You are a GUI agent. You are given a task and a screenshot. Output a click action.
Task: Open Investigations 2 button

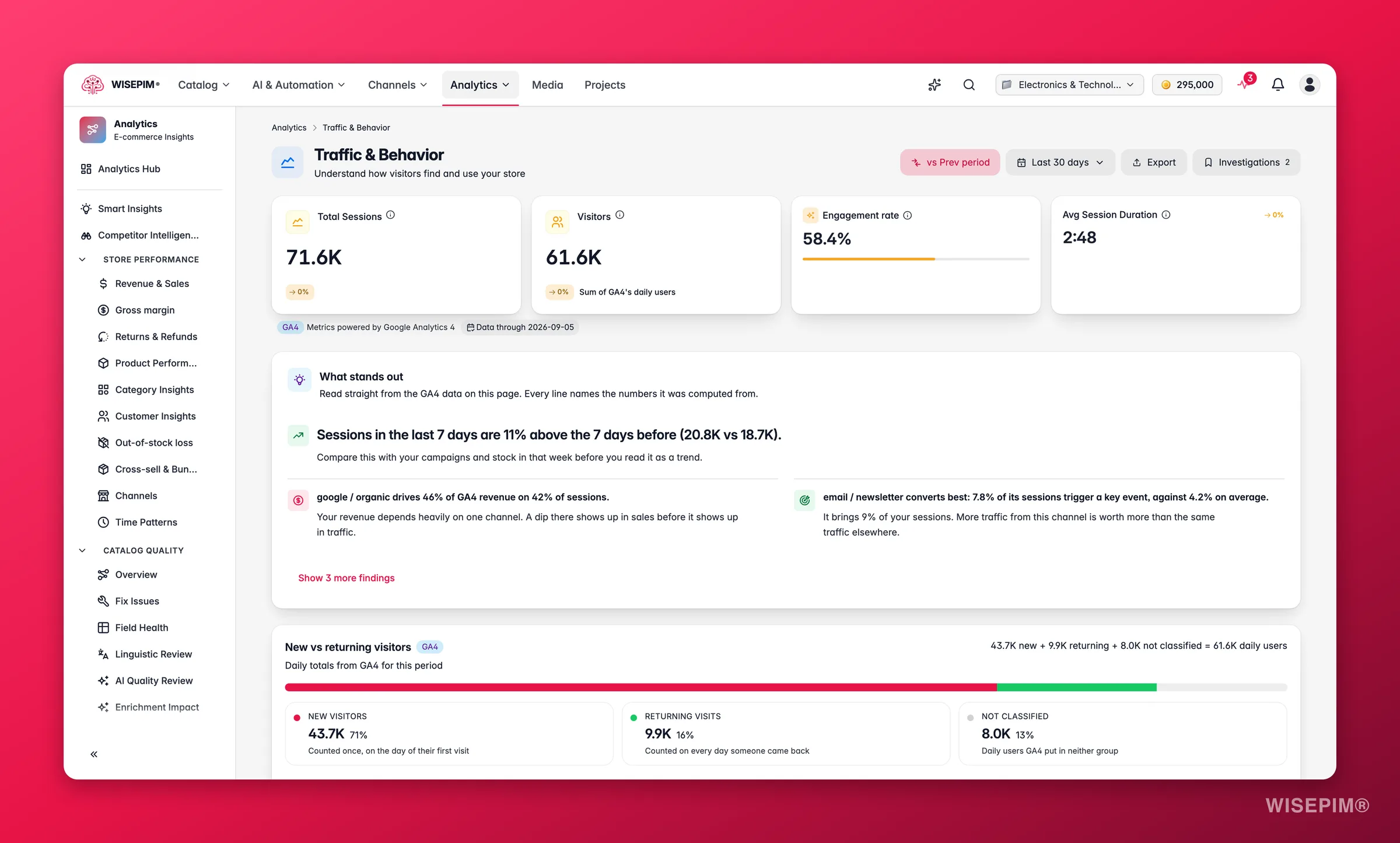[x=1246, y=162]
